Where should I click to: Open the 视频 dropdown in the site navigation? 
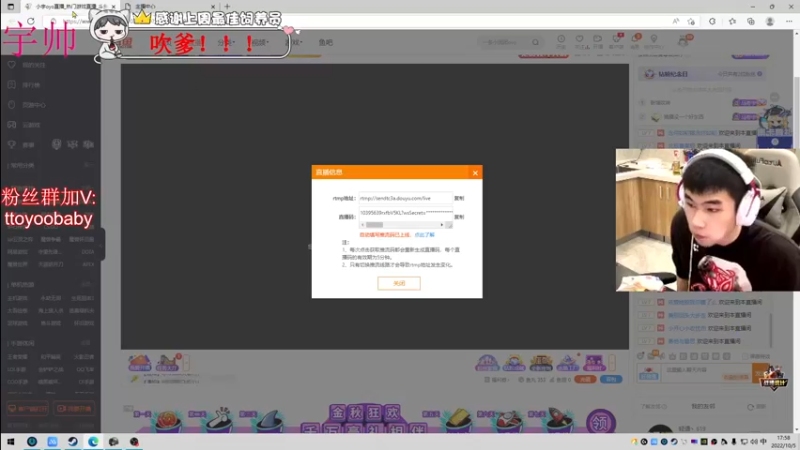pyautogui.click(x=260, y=42)
